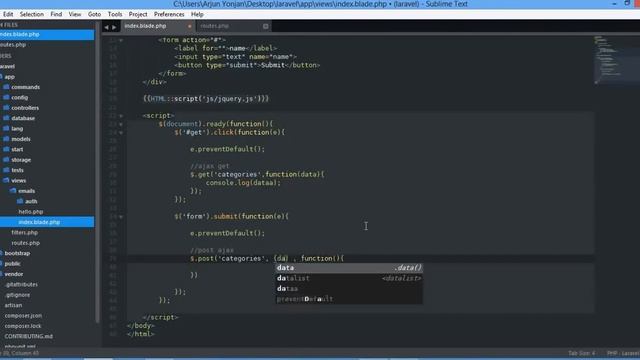Viewport: 640px width, 360px height.
Task: Choose 'datalist' autocomplete suggestion
Action: click(349, 278)
